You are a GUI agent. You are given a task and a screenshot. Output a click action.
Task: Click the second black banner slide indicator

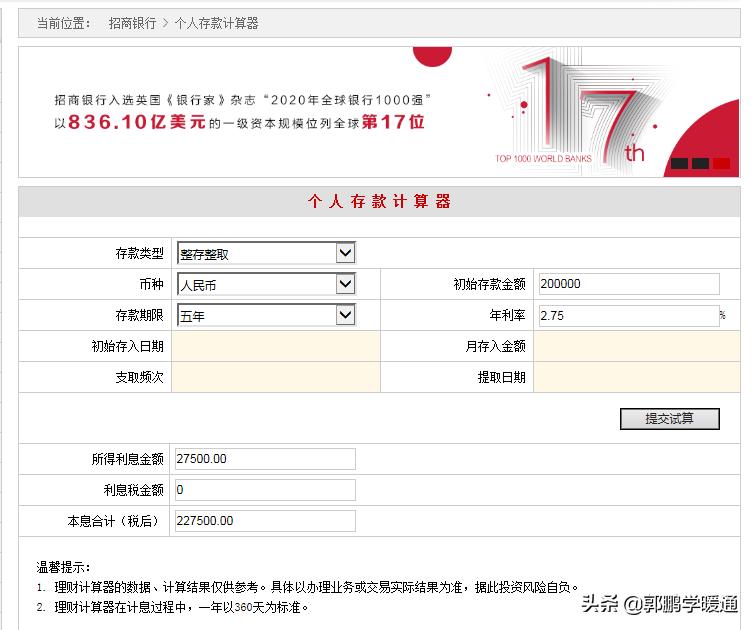[x=700, y=163]
